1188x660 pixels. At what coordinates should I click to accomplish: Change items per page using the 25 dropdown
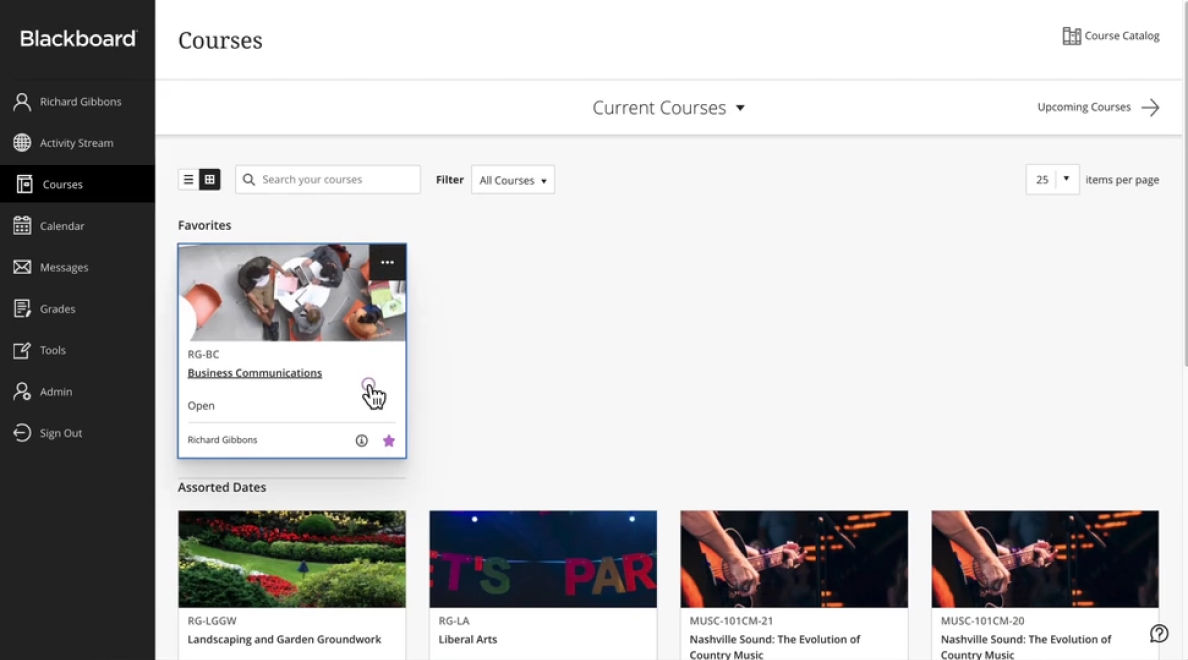[x=1052, y=179]
